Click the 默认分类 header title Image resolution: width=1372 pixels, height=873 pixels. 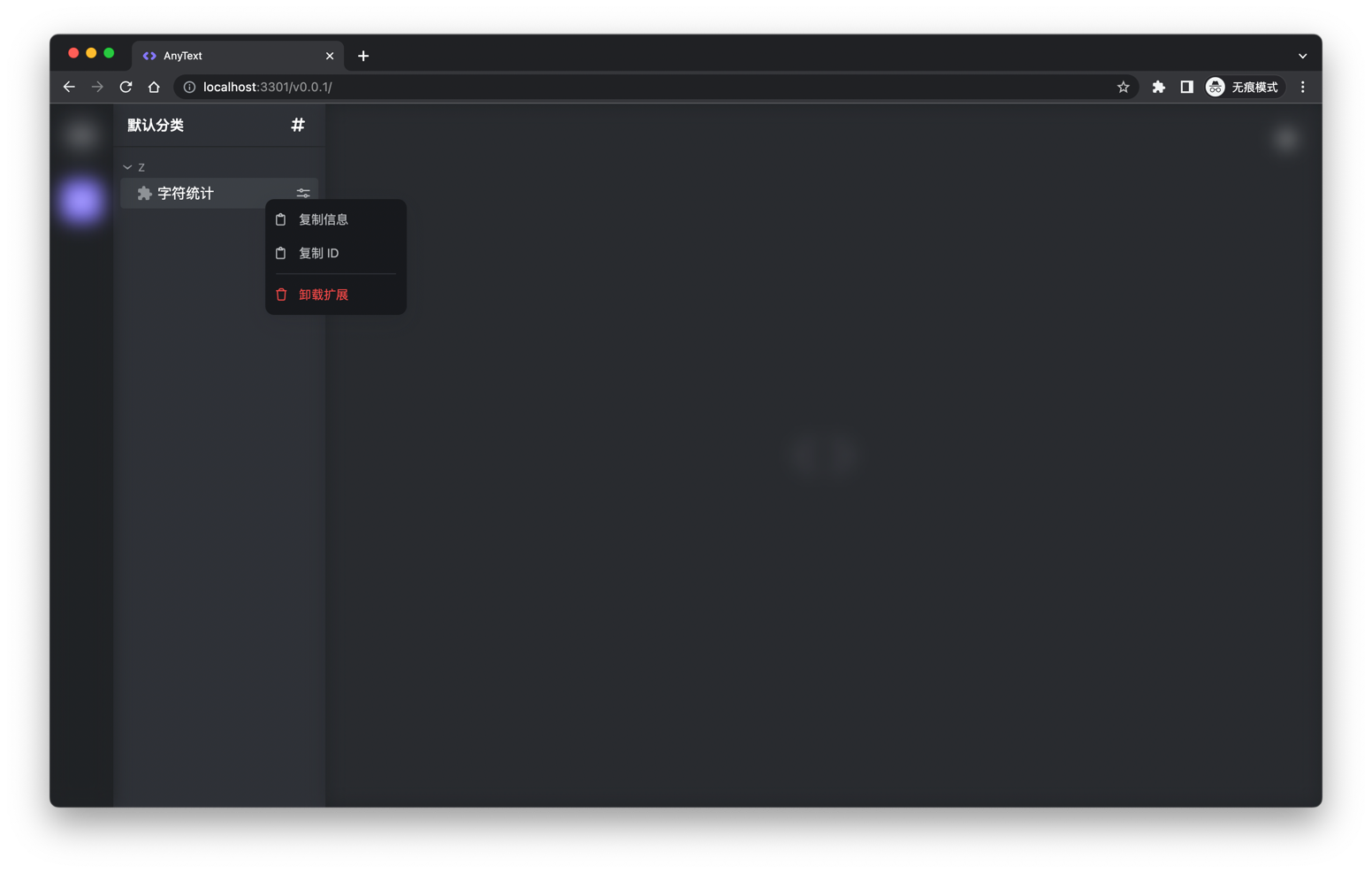tap(156, 125)
